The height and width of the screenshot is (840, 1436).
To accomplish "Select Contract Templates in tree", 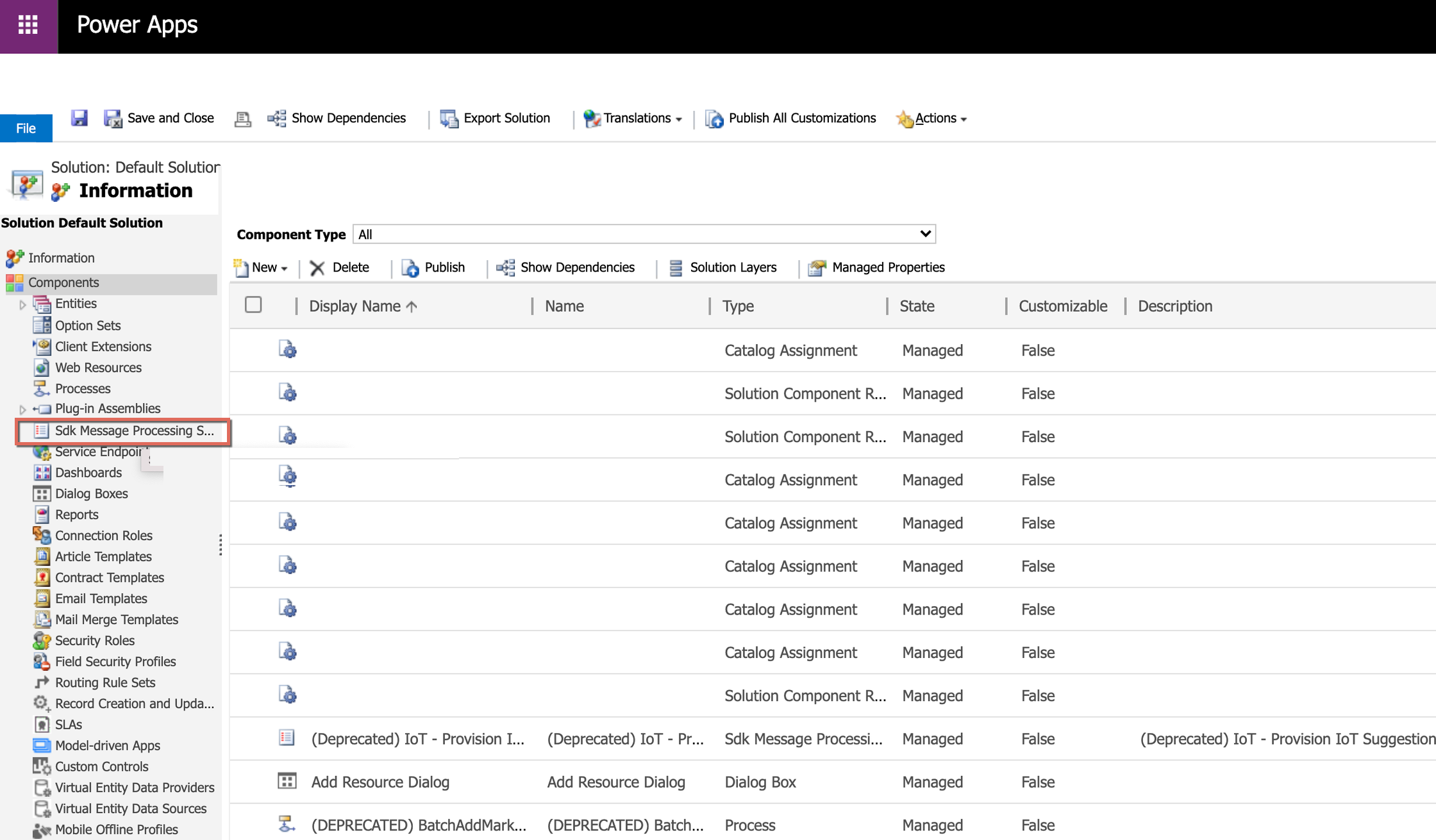I will coord(110,577).
